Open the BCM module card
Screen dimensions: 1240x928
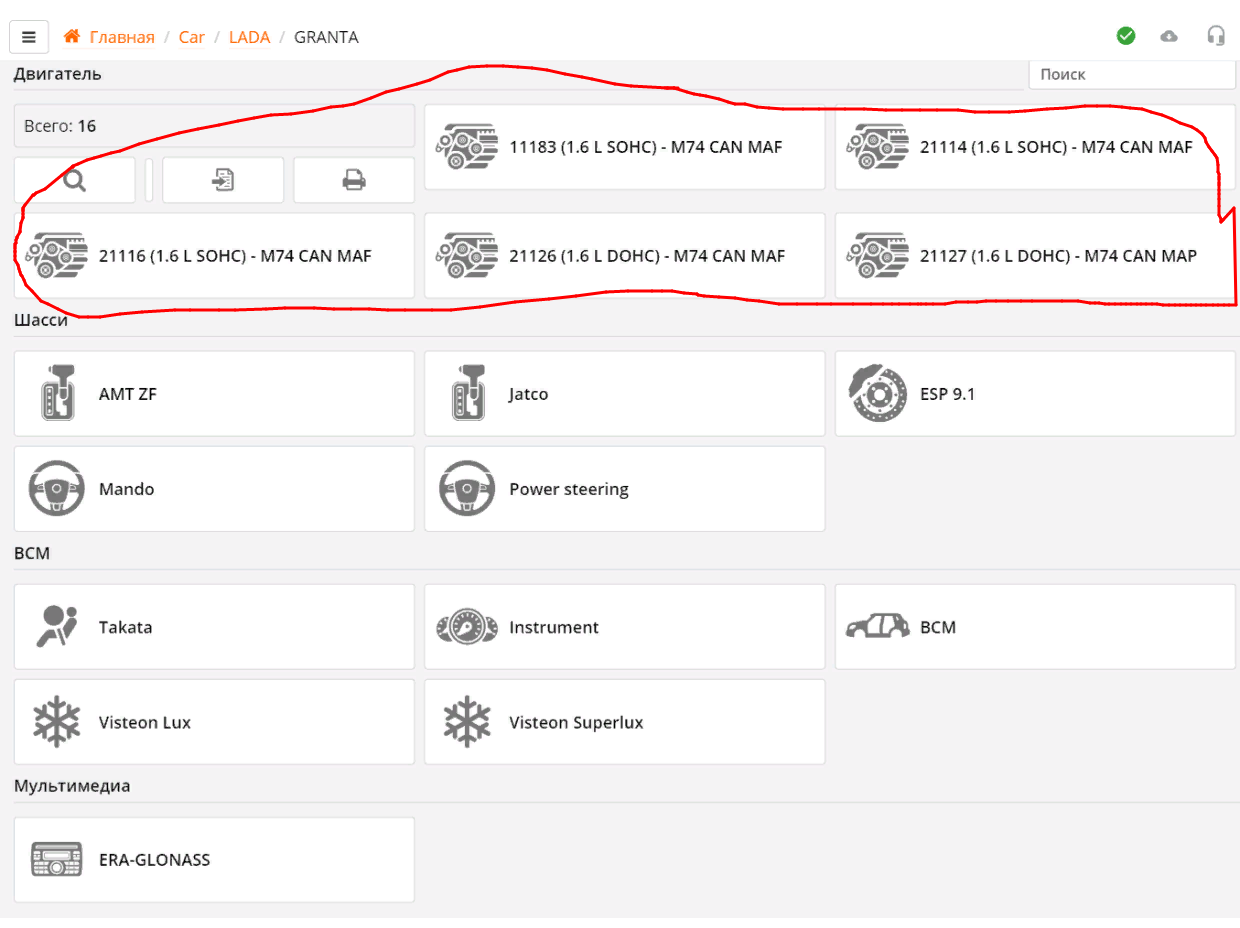[x=1035, y=627]
